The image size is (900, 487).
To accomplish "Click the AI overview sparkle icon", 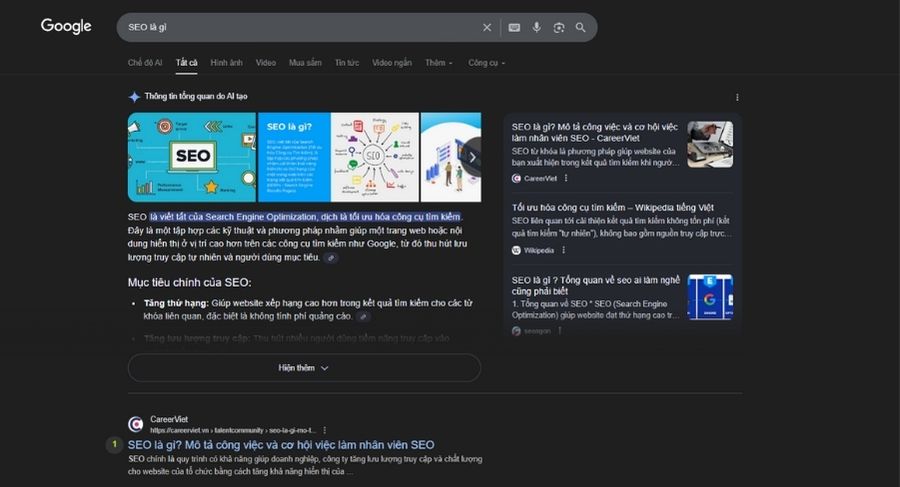I will pyautogui.click(x=134, y=96).
